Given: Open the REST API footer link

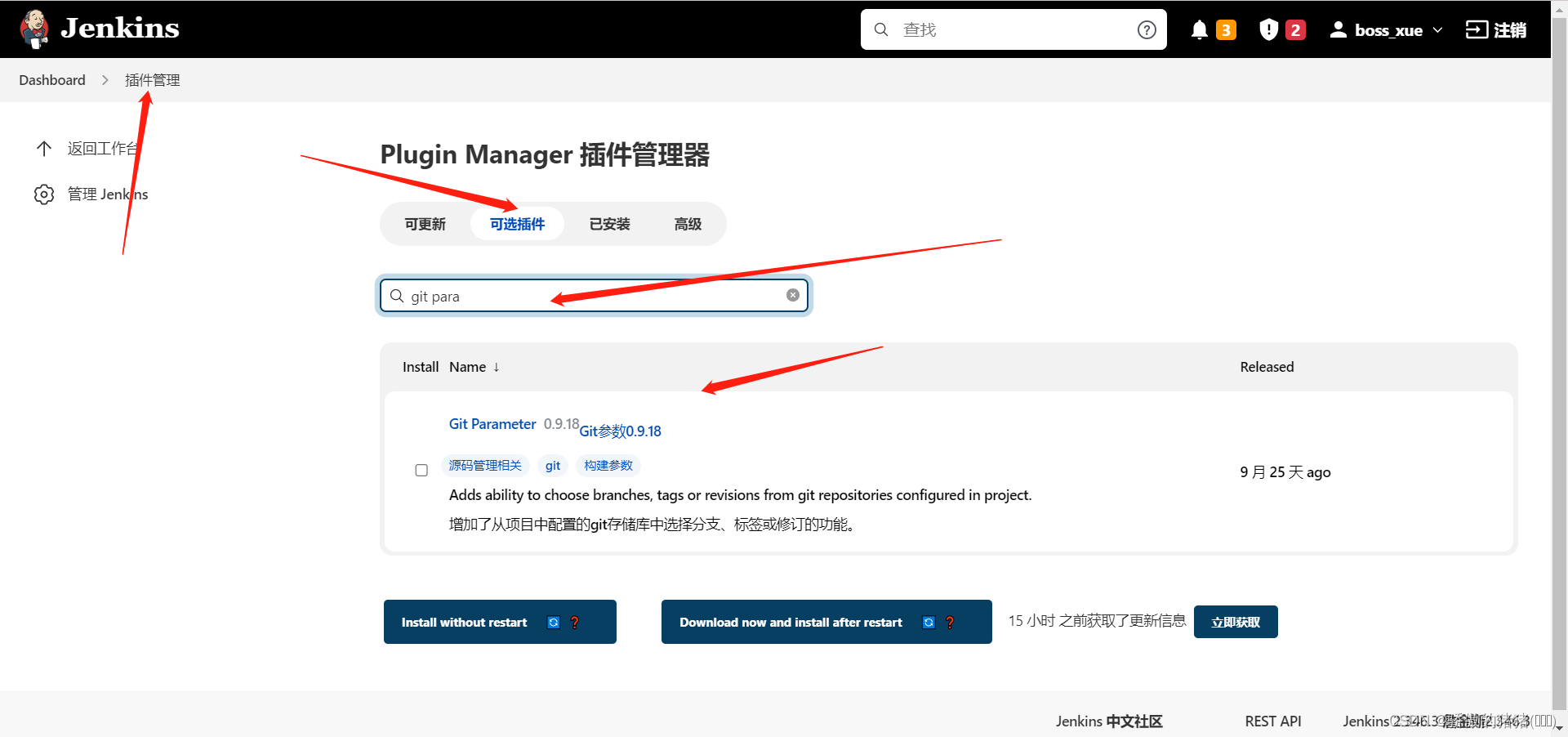Looking at the screenshot, I should 1273,721.
